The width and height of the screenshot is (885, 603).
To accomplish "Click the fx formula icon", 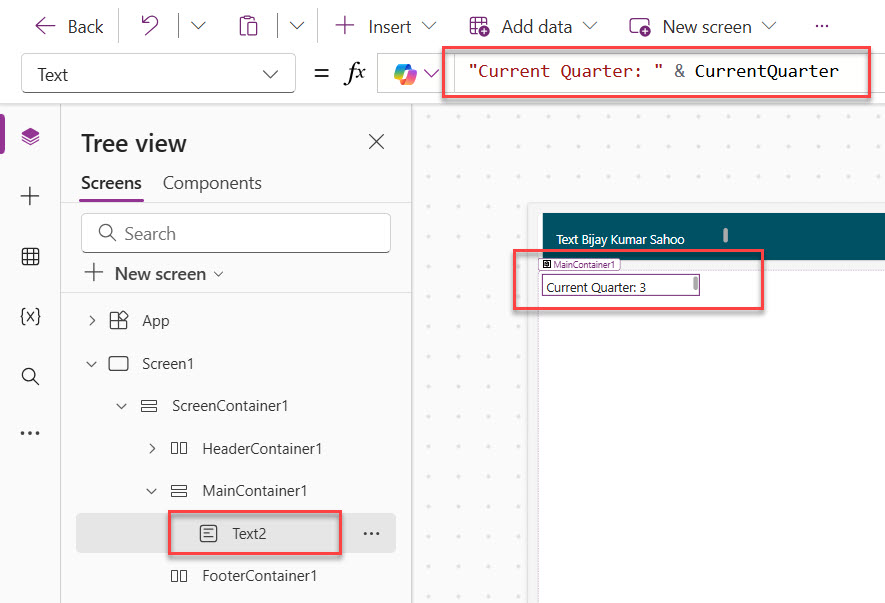I will pos(355,73).
